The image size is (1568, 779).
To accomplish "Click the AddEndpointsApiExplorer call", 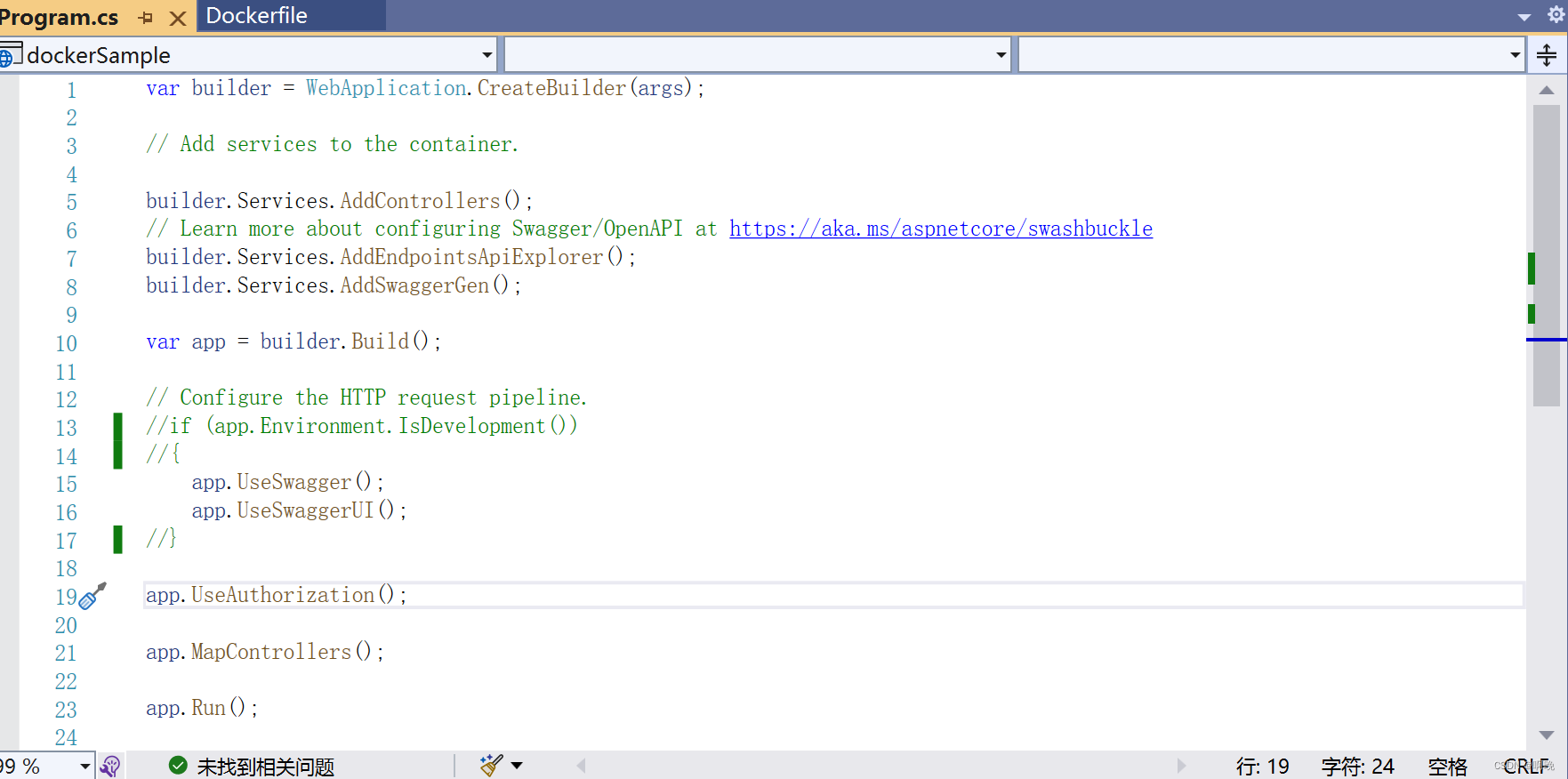I will point(471,257).
